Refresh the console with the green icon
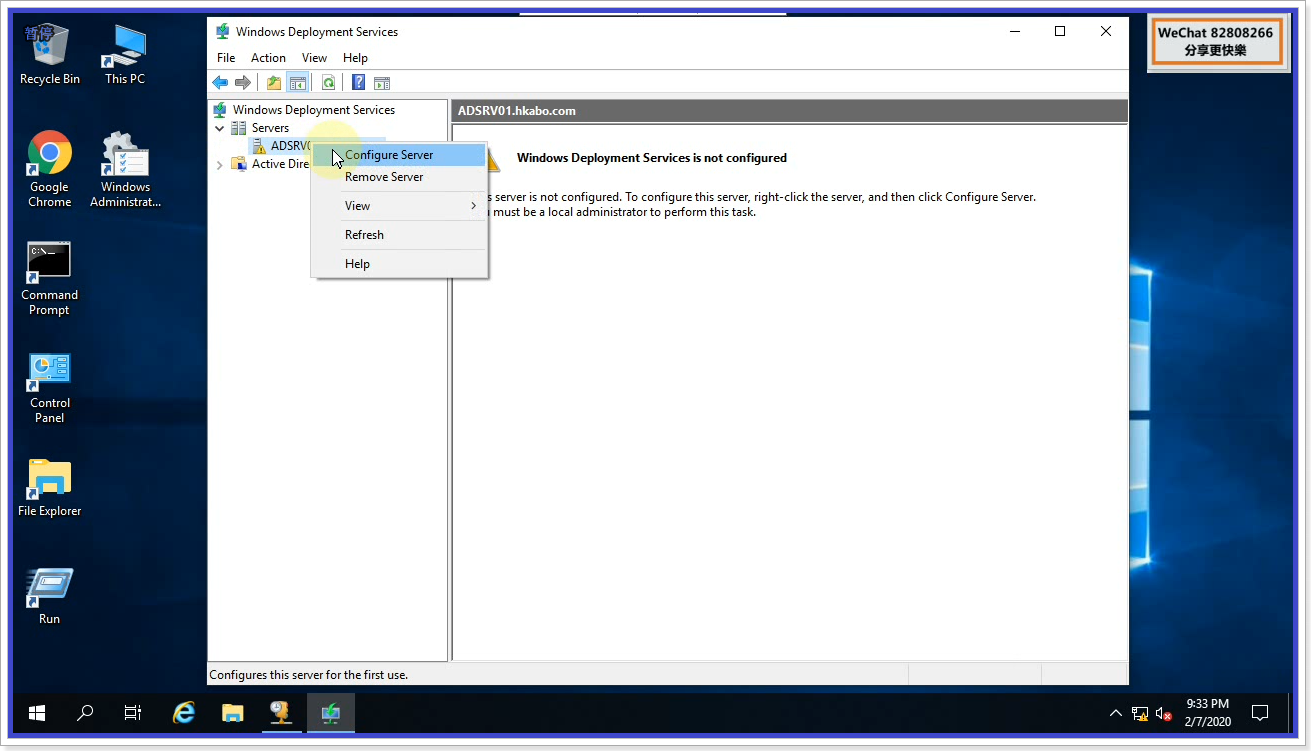This screenshot has width=1311, height=751. pyautogui.click(x=328, y=83)
